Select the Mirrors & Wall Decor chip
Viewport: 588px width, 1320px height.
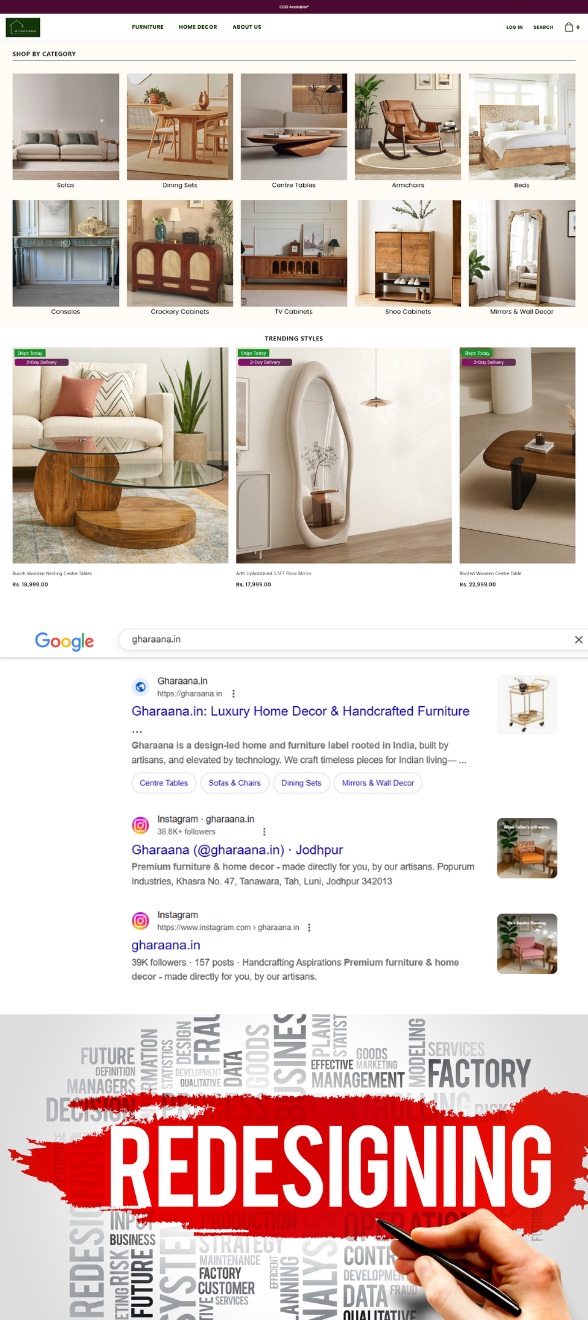click(378, 783)
